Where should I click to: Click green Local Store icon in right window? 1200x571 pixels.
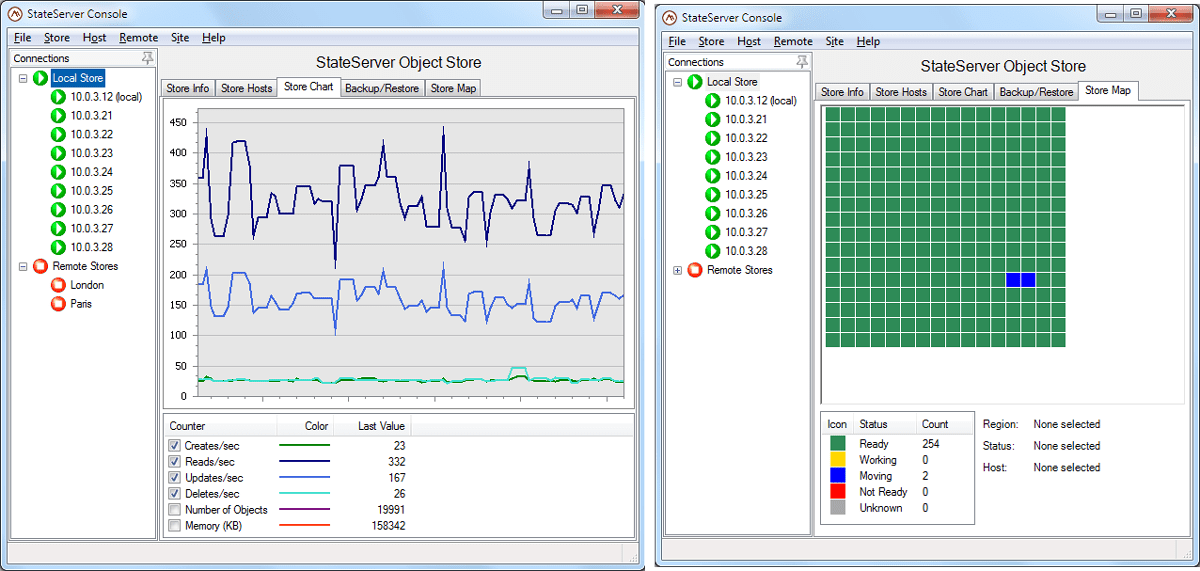694,82
